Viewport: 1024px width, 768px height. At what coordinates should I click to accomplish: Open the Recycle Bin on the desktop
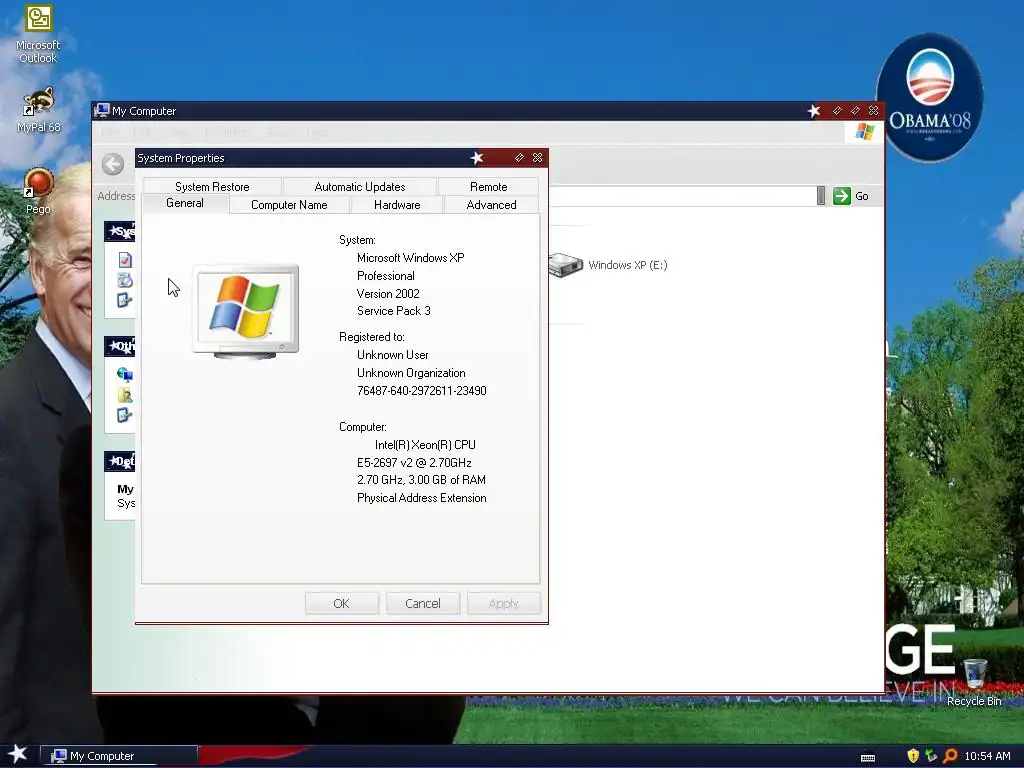(974, 682)
